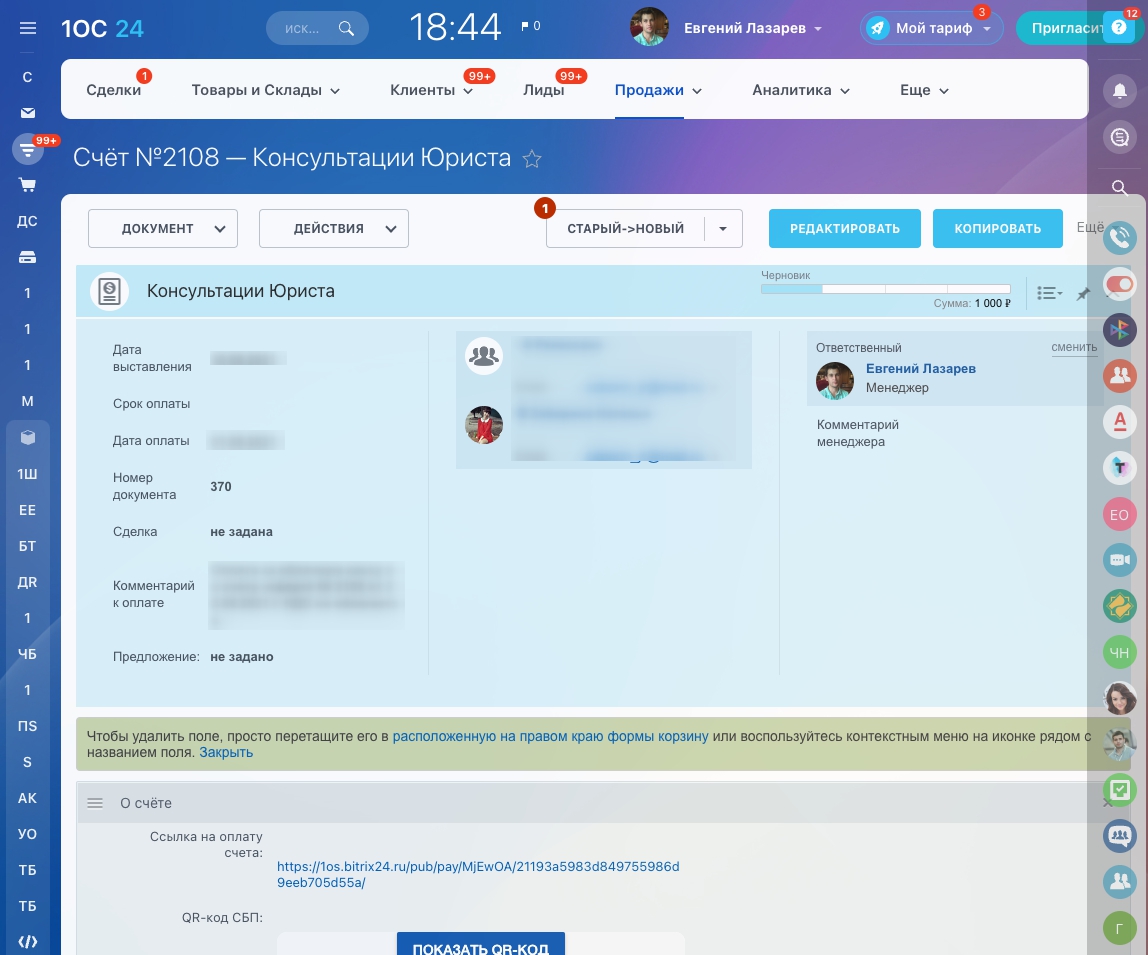Click the Сумма 1 000 ₽ value
Viewport: 1148px width, 955px height.
pyautogui.click(x=993, y=303)
